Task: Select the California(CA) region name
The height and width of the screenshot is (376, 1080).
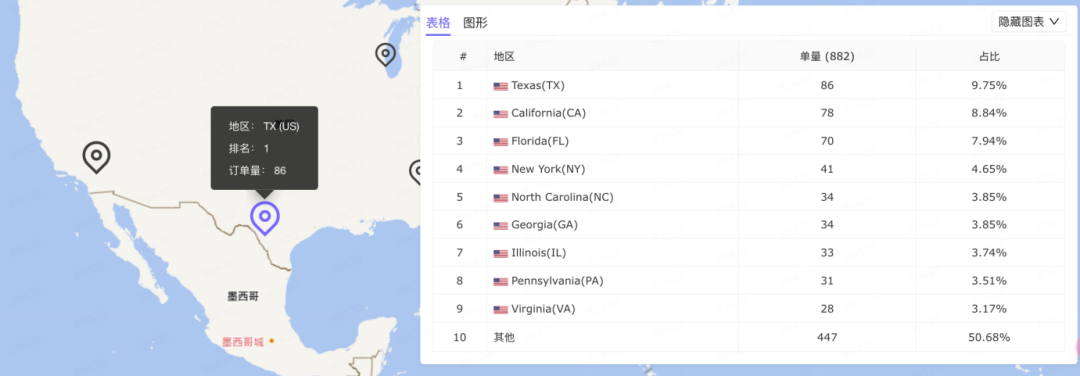Action: (548, 113)
